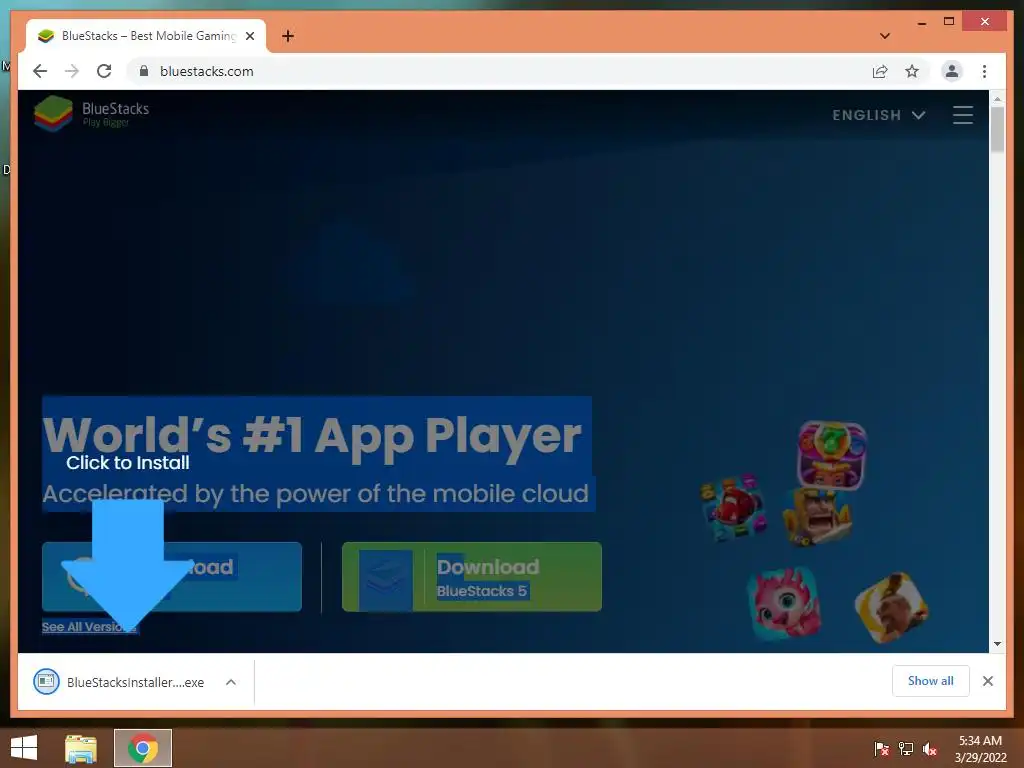Screen dimensions: 1024x768
Task: Click the browser forward arrow
Action: [72, 71]
